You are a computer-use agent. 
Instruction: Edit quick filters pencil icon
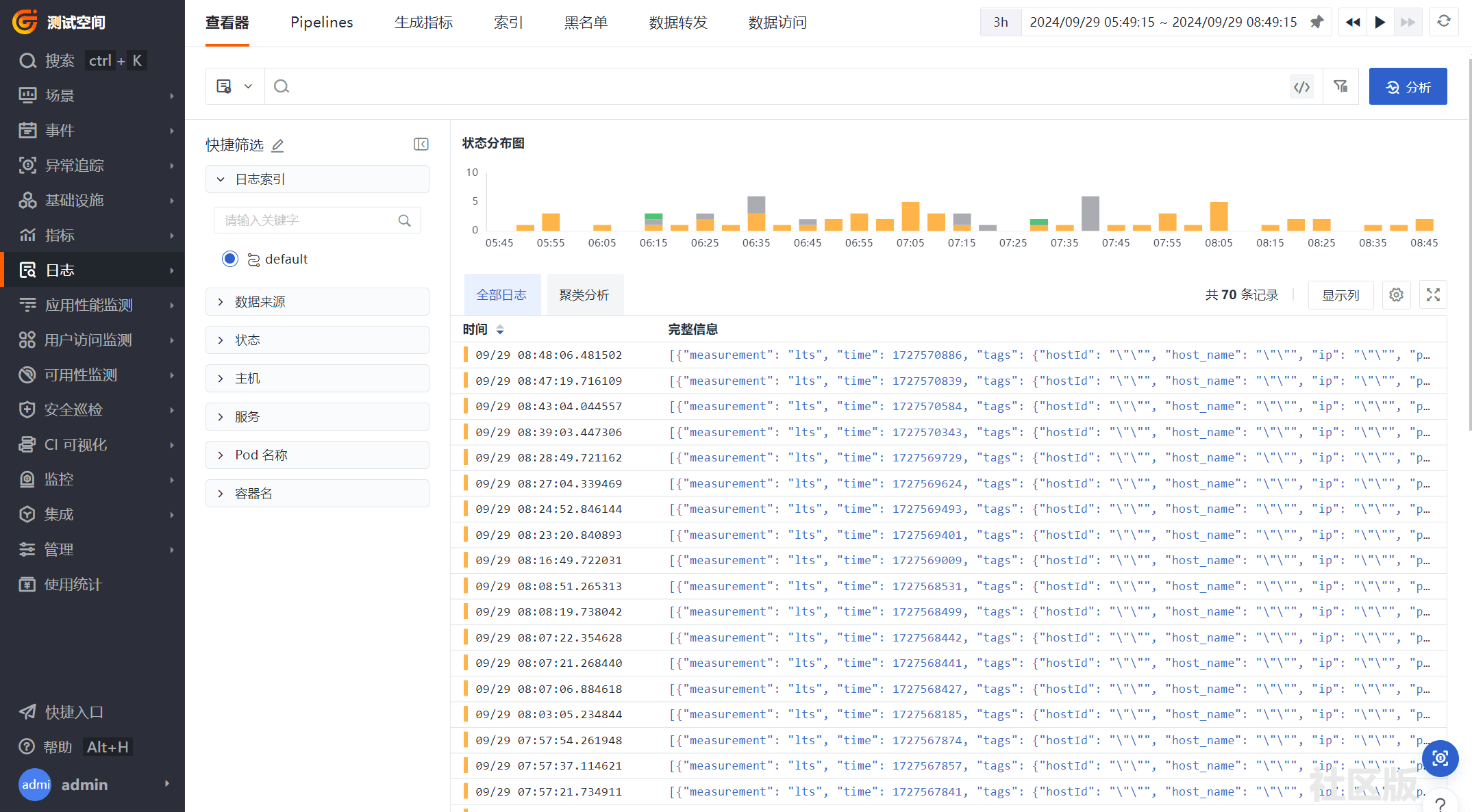click(277, 145)
